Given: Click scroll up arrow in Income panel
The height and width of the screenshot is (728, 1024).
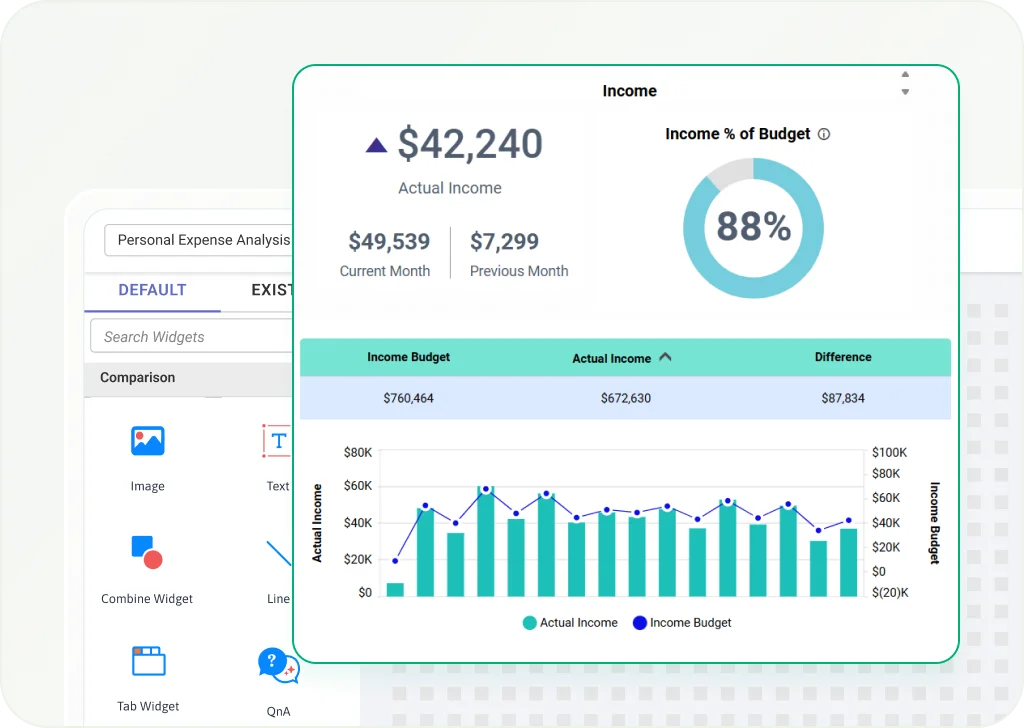Looking at the screenshot, I should tap(905, 74).
